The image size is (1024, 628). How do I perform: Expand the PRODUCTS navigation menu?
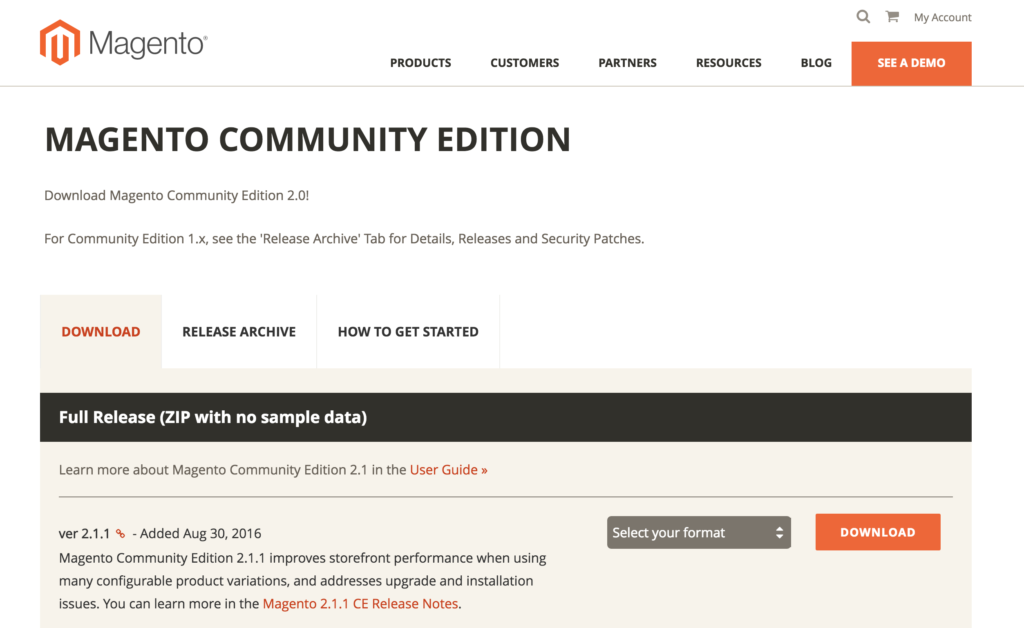(420, 62)
